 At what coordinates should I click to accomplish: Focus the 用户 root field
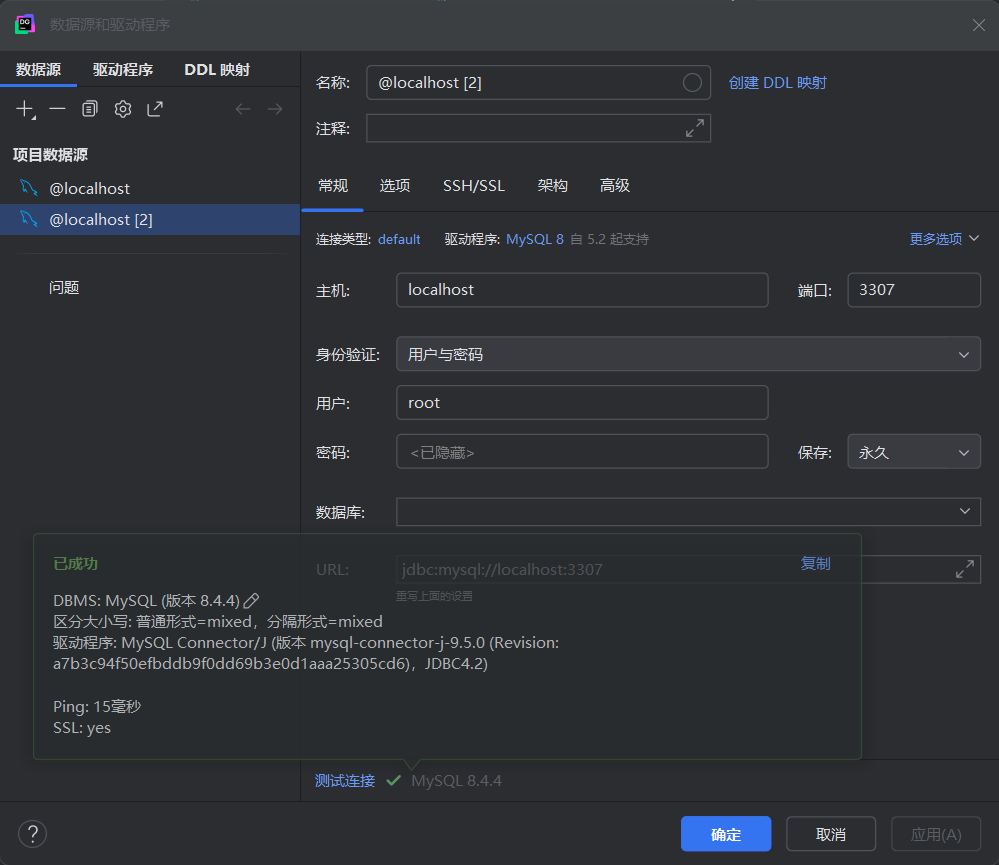click(582, 403)
